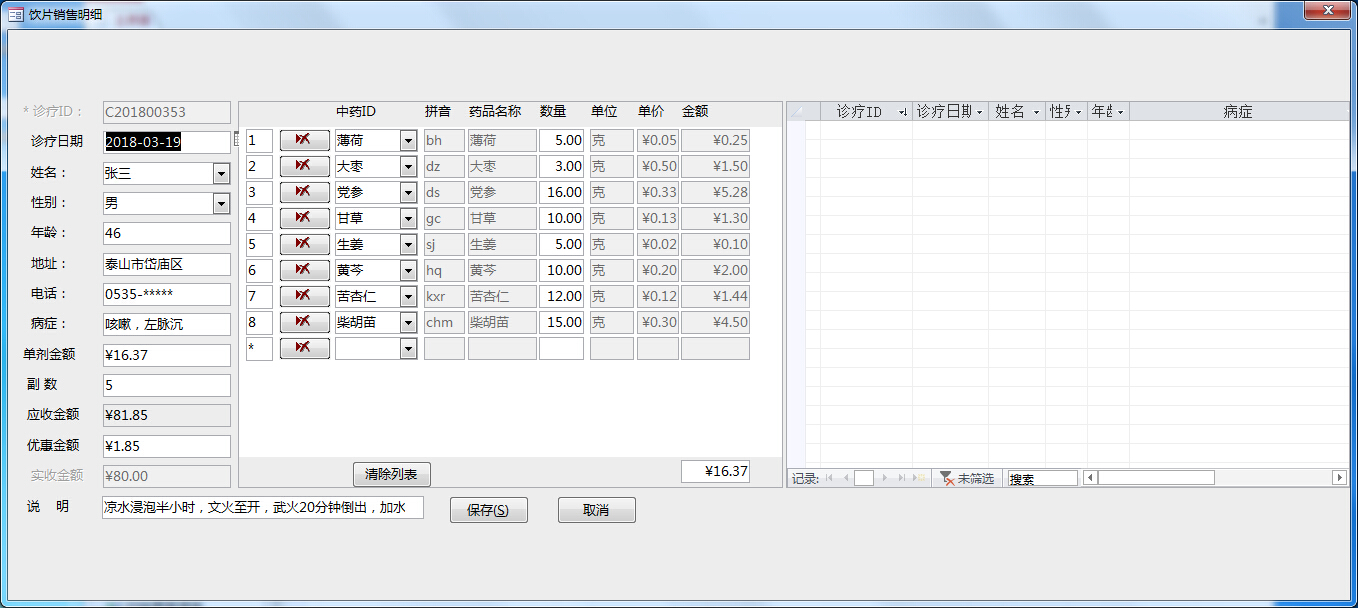Go to last record in navigator

tap(902, 479)
